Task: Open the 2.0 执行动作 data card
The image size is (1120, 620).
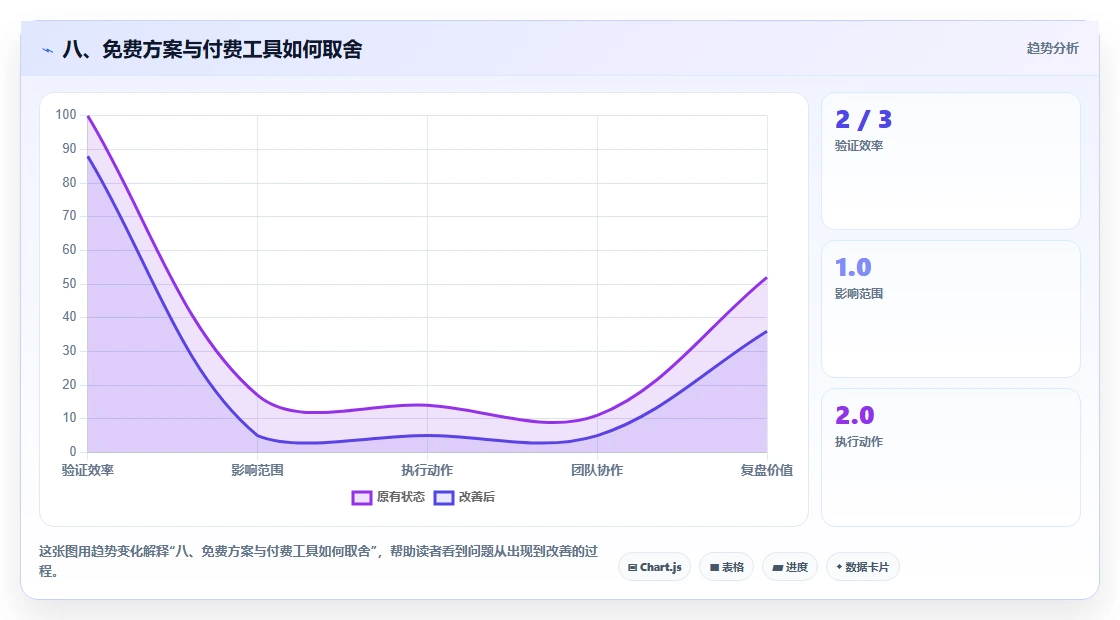Action: 951,457
